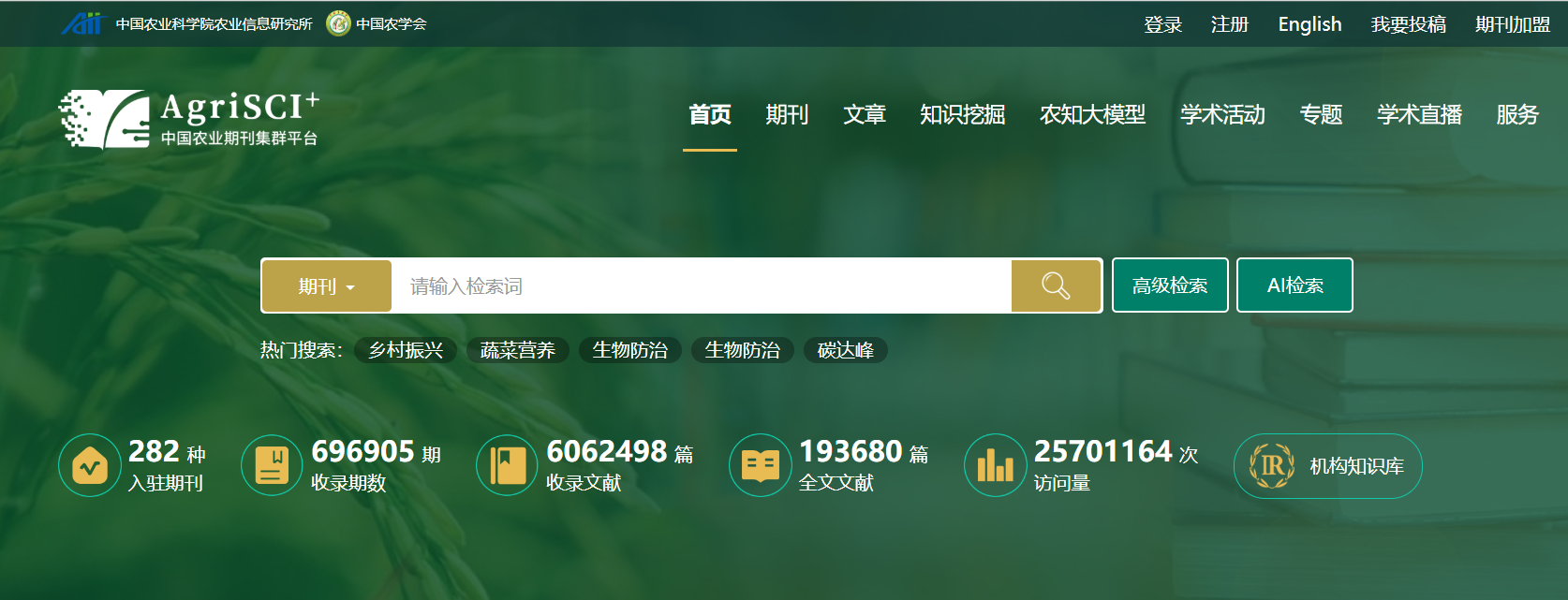Click the magnifying glass search icon
Viewport: 1568px width, 600px height.
click(1056, 286)
